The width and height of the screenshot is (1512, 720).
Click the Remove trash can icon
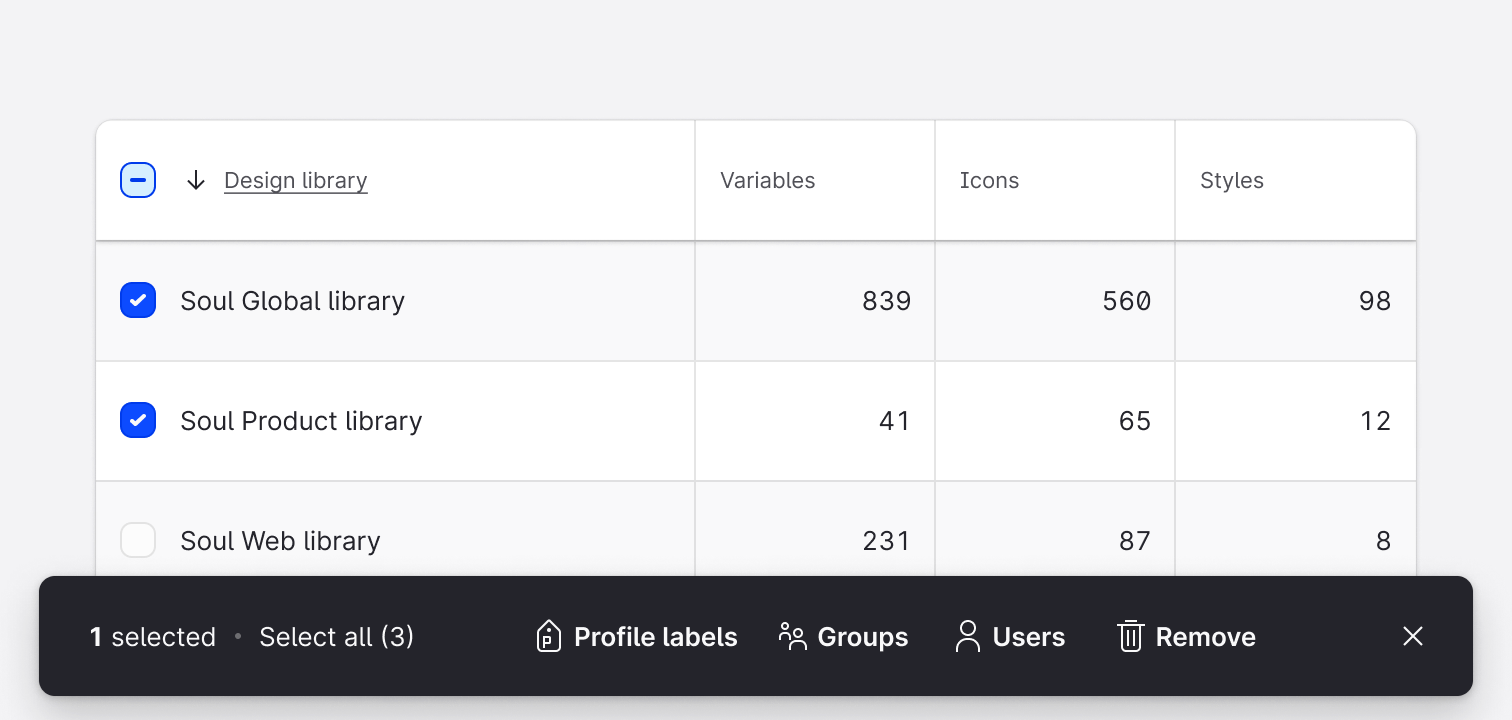1131,636
